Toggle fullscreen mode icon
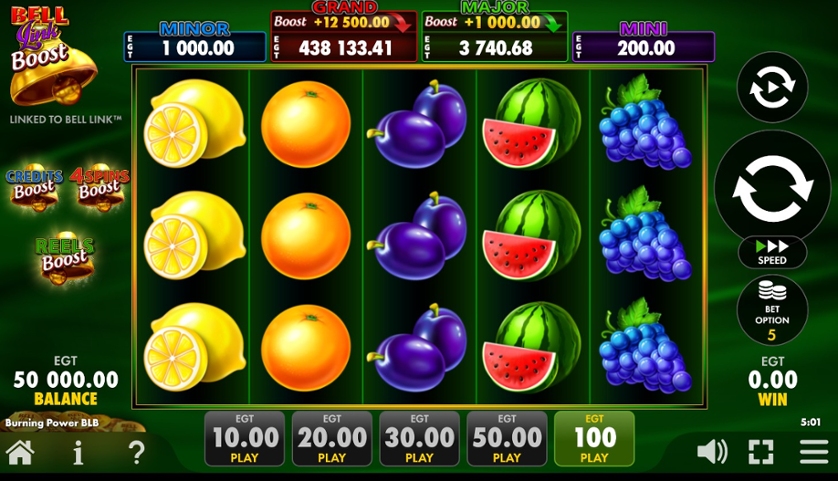The image size is (838, 481). tap(761, 452)
